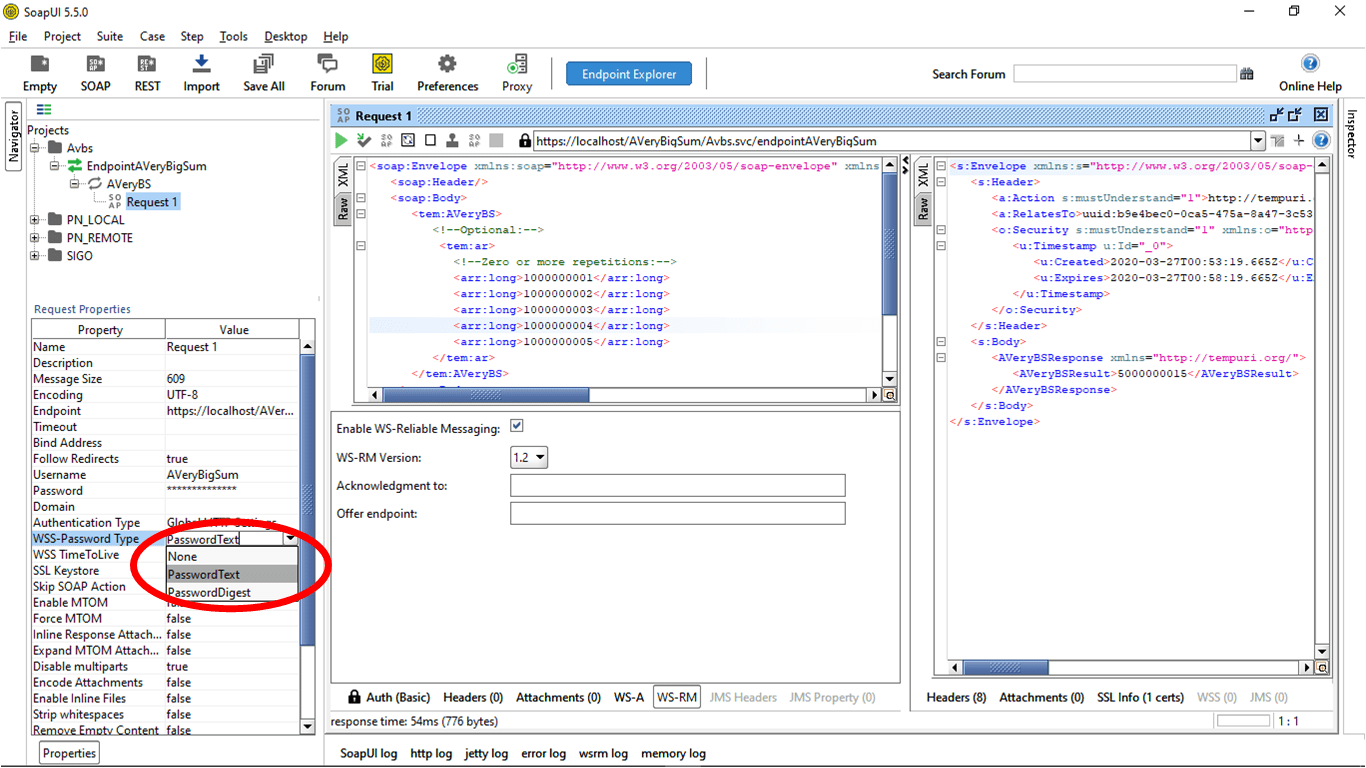The width and height of the screenshot is (1366, 768).
Task: Open SoapUI Preferences
Action: point(447,72)
